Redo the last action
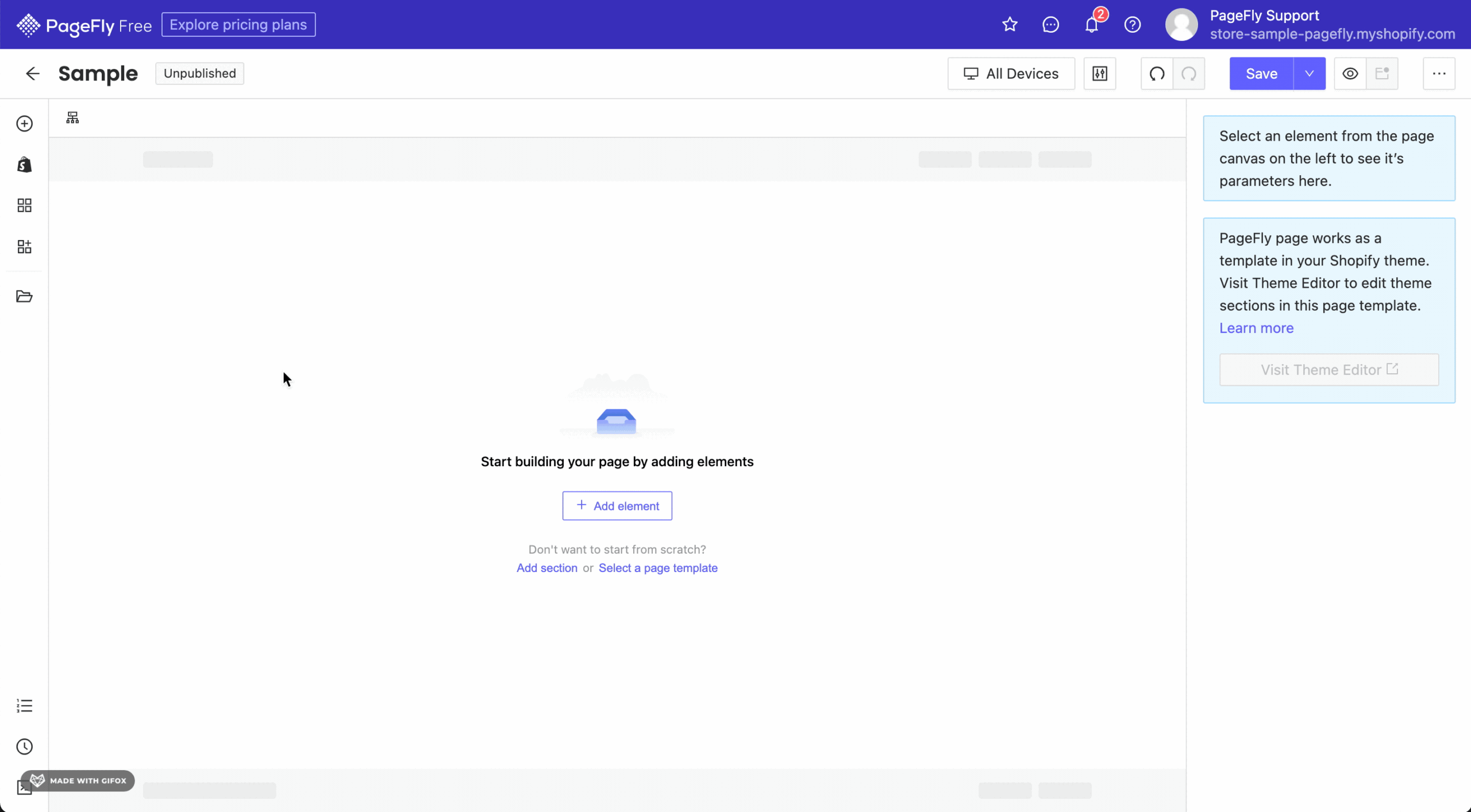 pos(1189,74)
